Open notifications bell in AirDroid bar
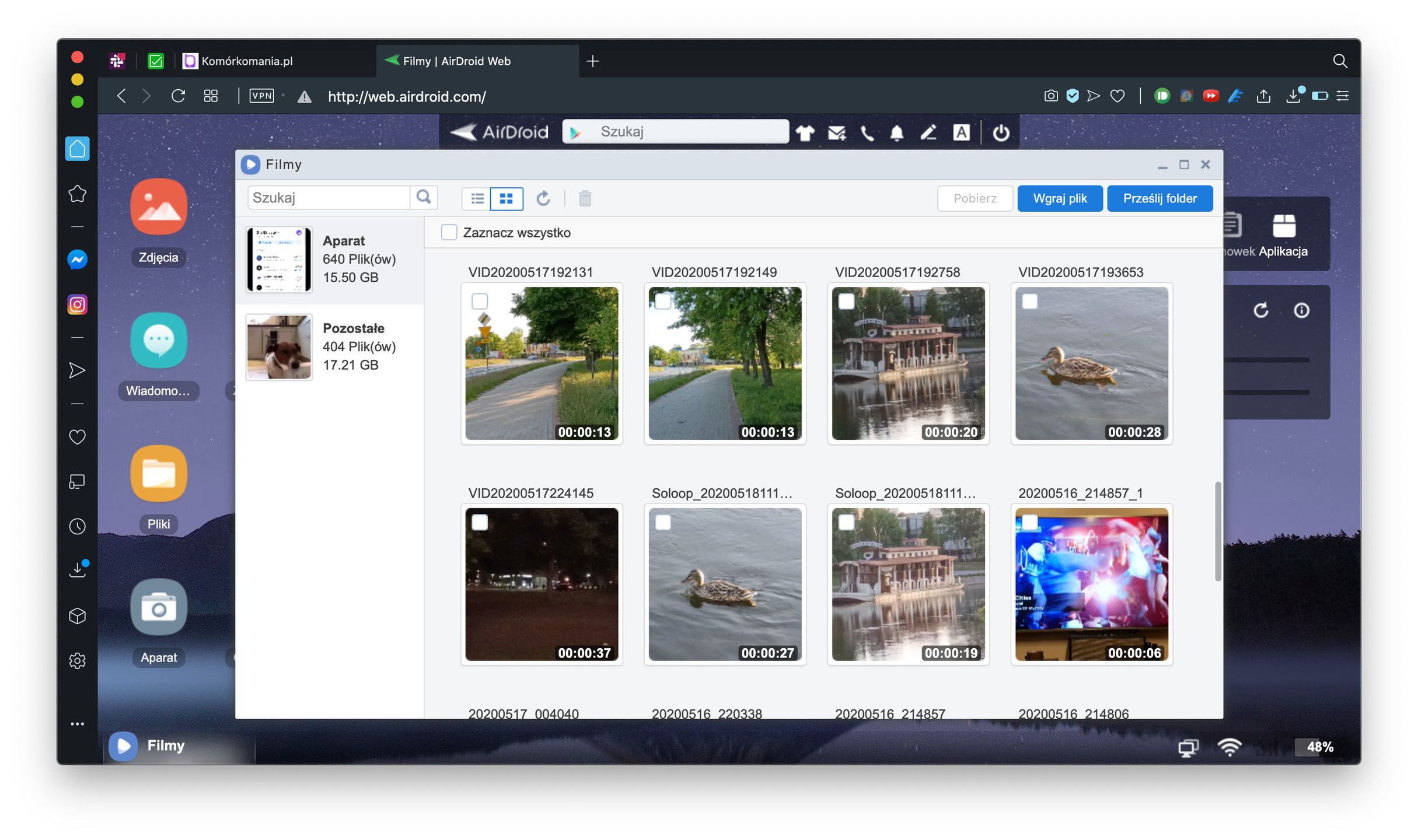The height and width of the screenshot is (840, 1418). [x=897, y=133]
